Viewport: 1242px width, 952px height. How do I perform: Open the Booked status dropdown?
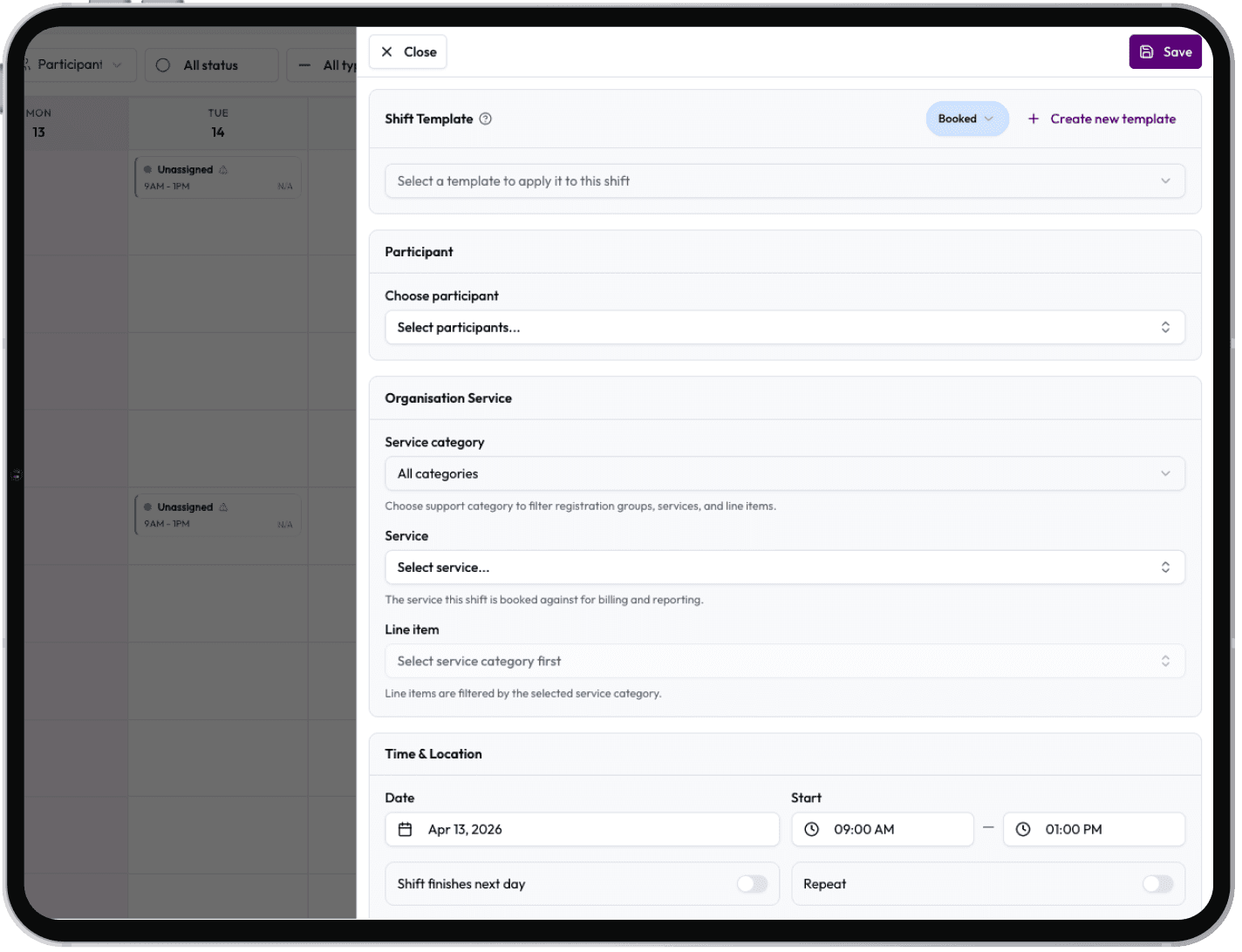coord(966,119)
